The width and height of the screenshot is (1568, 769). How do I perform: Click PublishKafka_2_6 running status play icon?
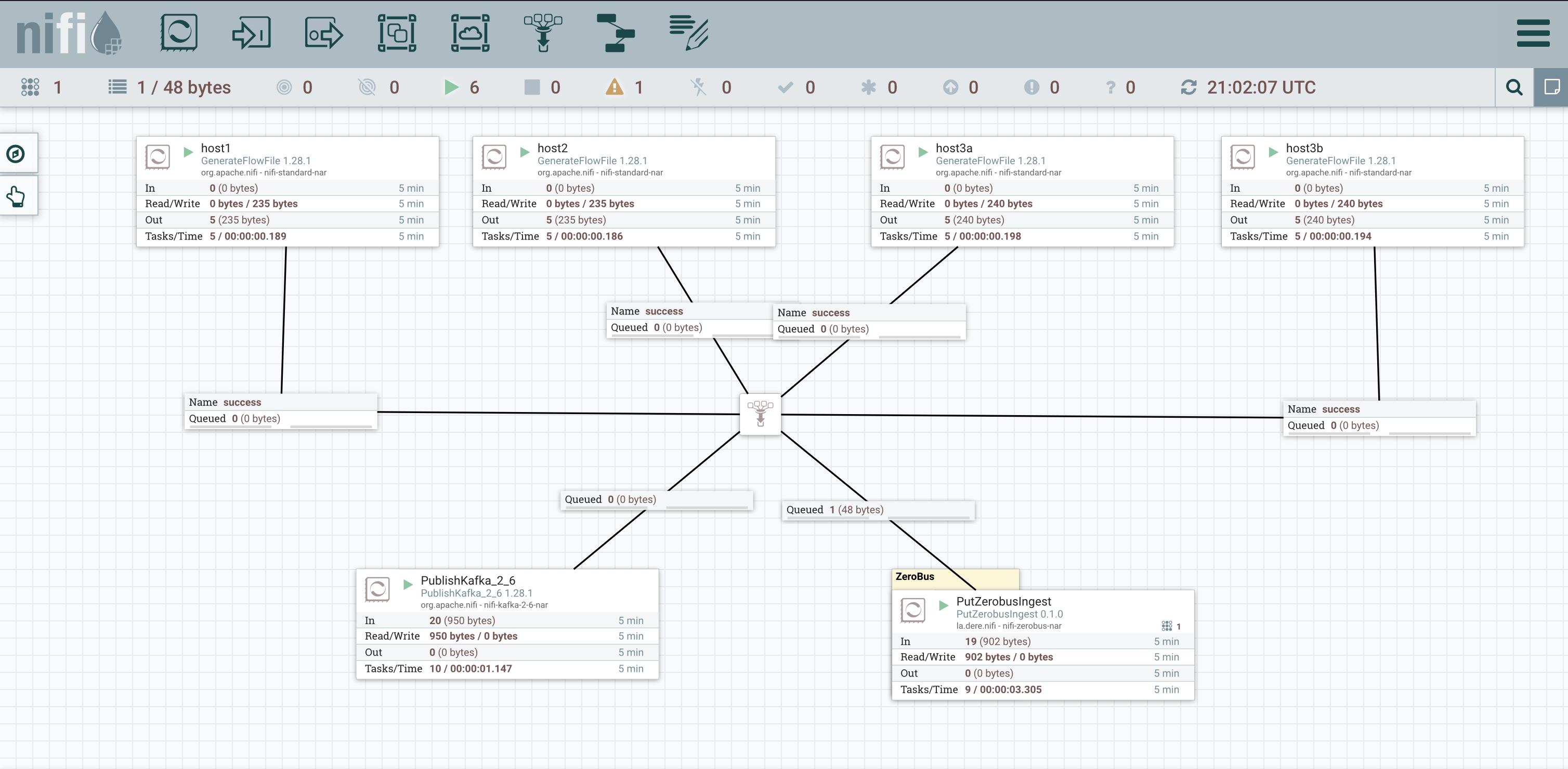tap(408, 584)
